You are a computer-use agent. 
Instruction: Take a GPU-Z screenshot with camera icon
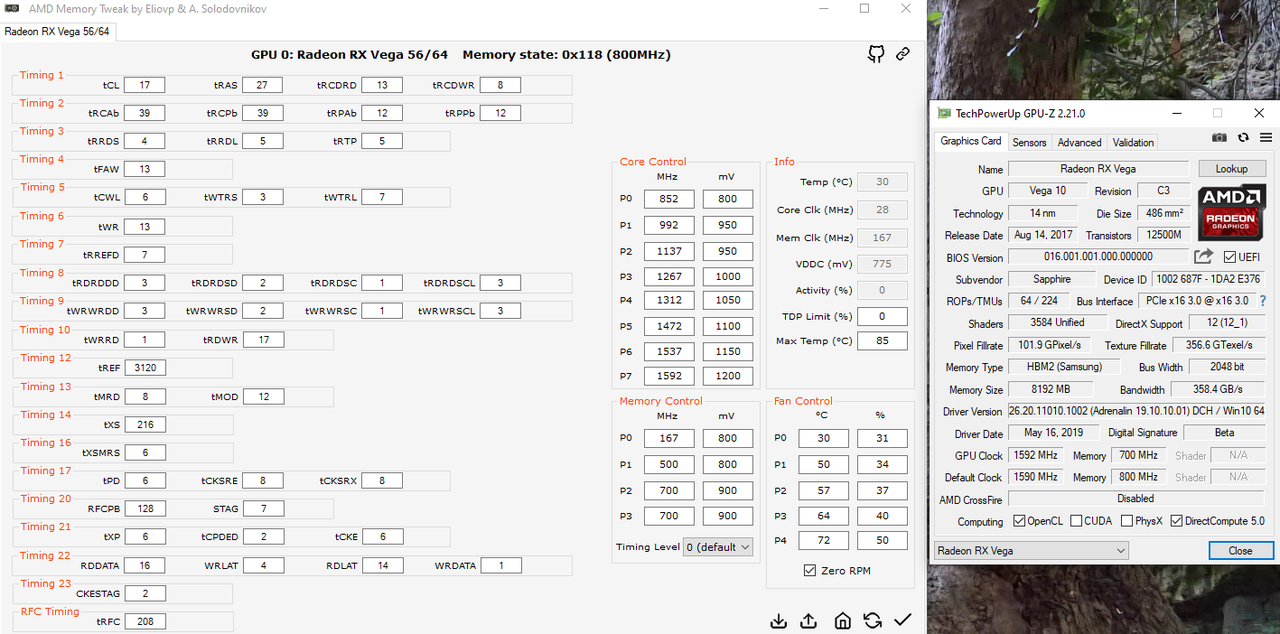click(1219, 138)
